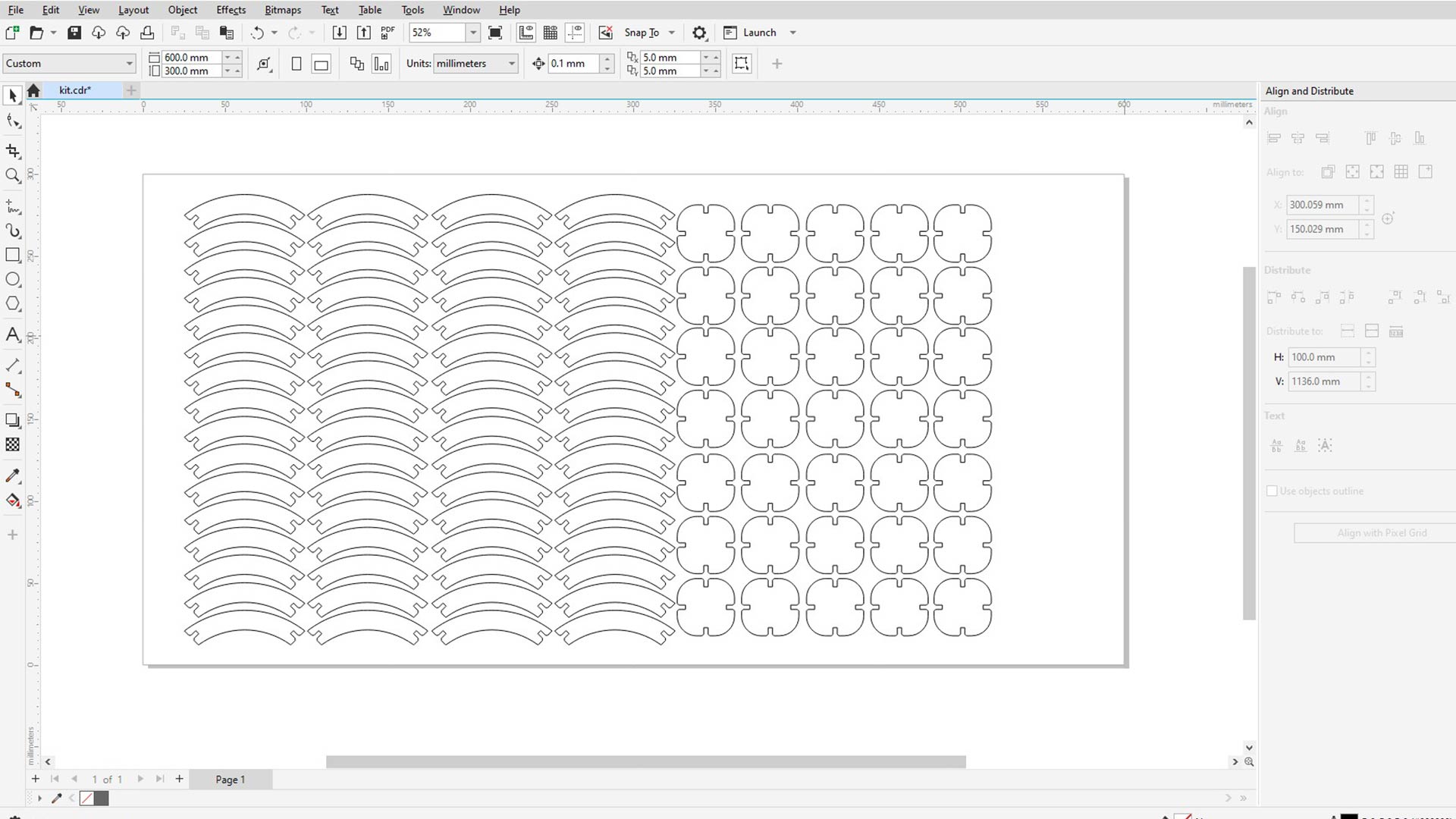The width and height of the screenshot is (1456, 819).
Task: Click the Save icon in toolbar
Action: pyautogui.click(x=74, y=33)
